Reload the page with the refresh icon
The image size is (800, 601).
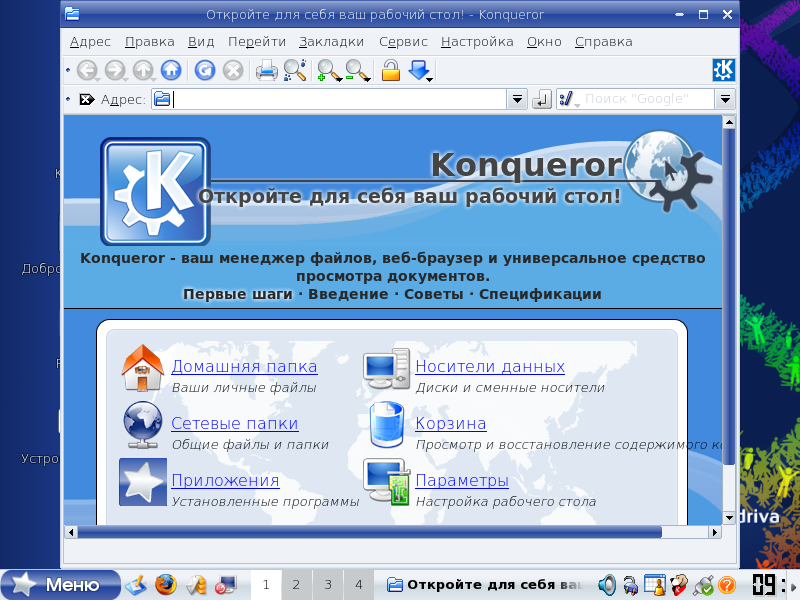[x=205, y=70]
